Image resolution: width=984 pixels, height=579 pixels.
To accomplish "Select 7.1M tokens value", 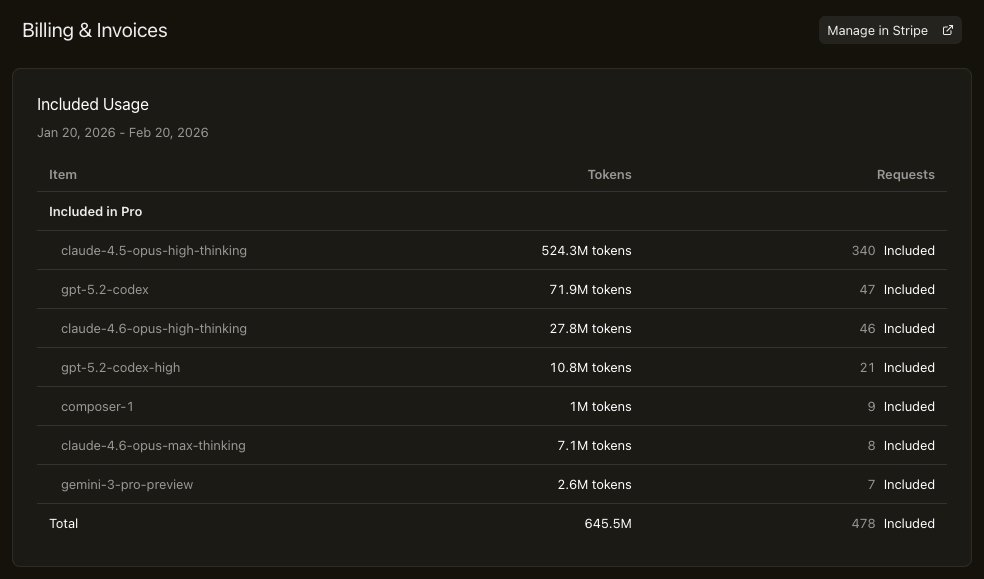I will (594, 445).
